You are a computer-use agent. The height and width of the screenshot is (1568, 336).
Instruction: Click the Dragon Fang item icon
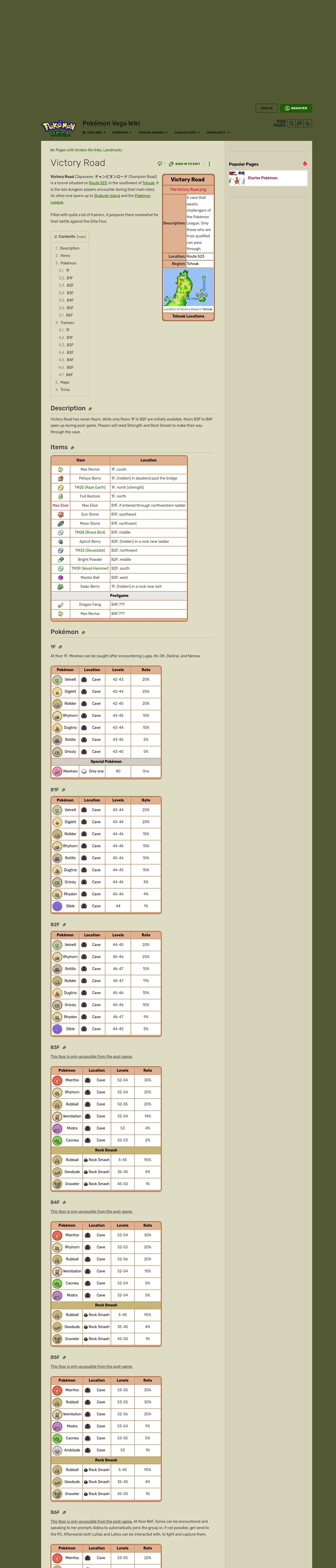pos(60,604)
